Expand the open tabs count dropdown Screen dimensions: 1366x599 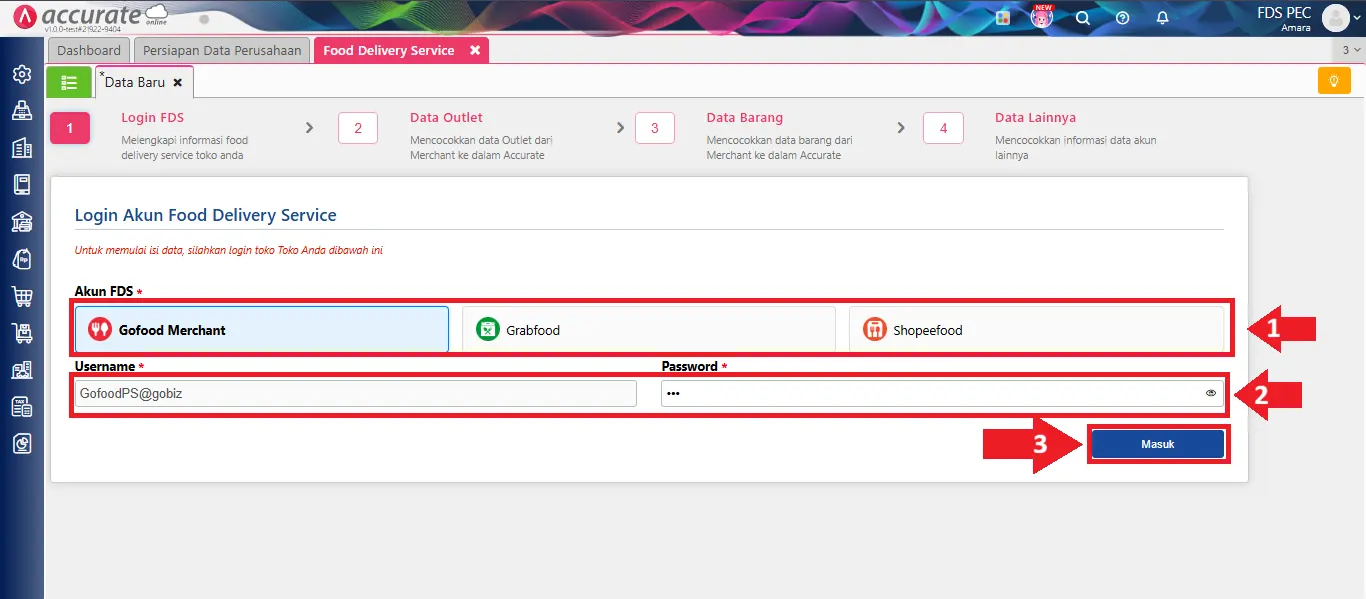tap(1349, 50)
